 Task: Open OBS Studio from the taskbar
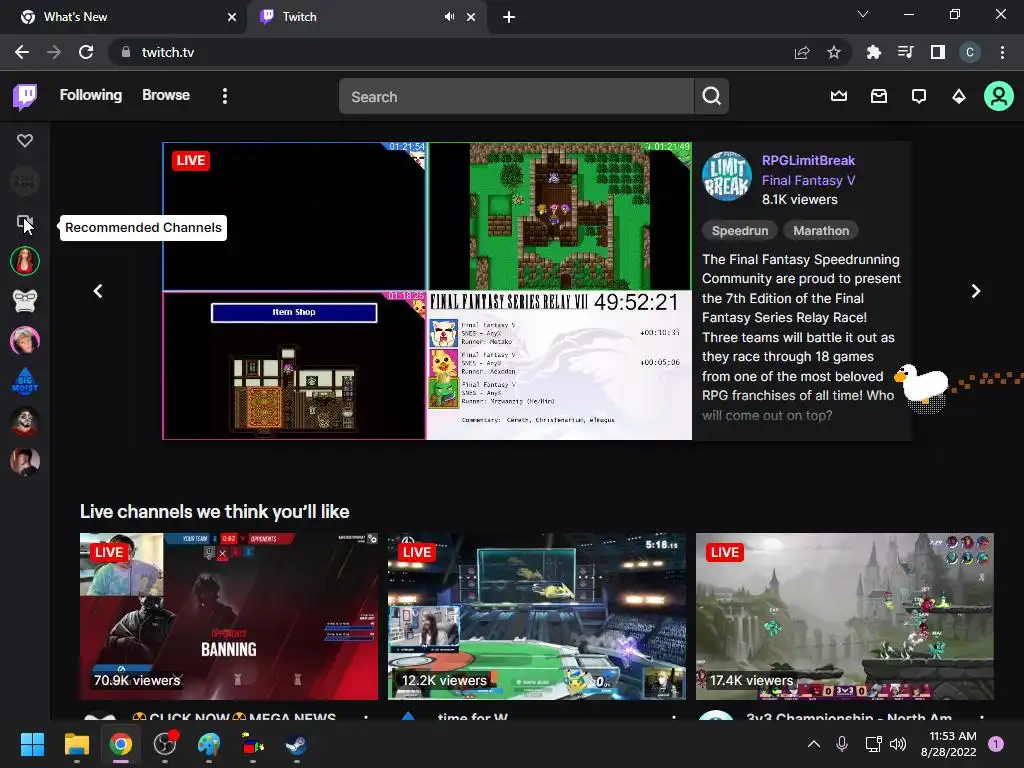pyautogui.click(x=165, y=744)
